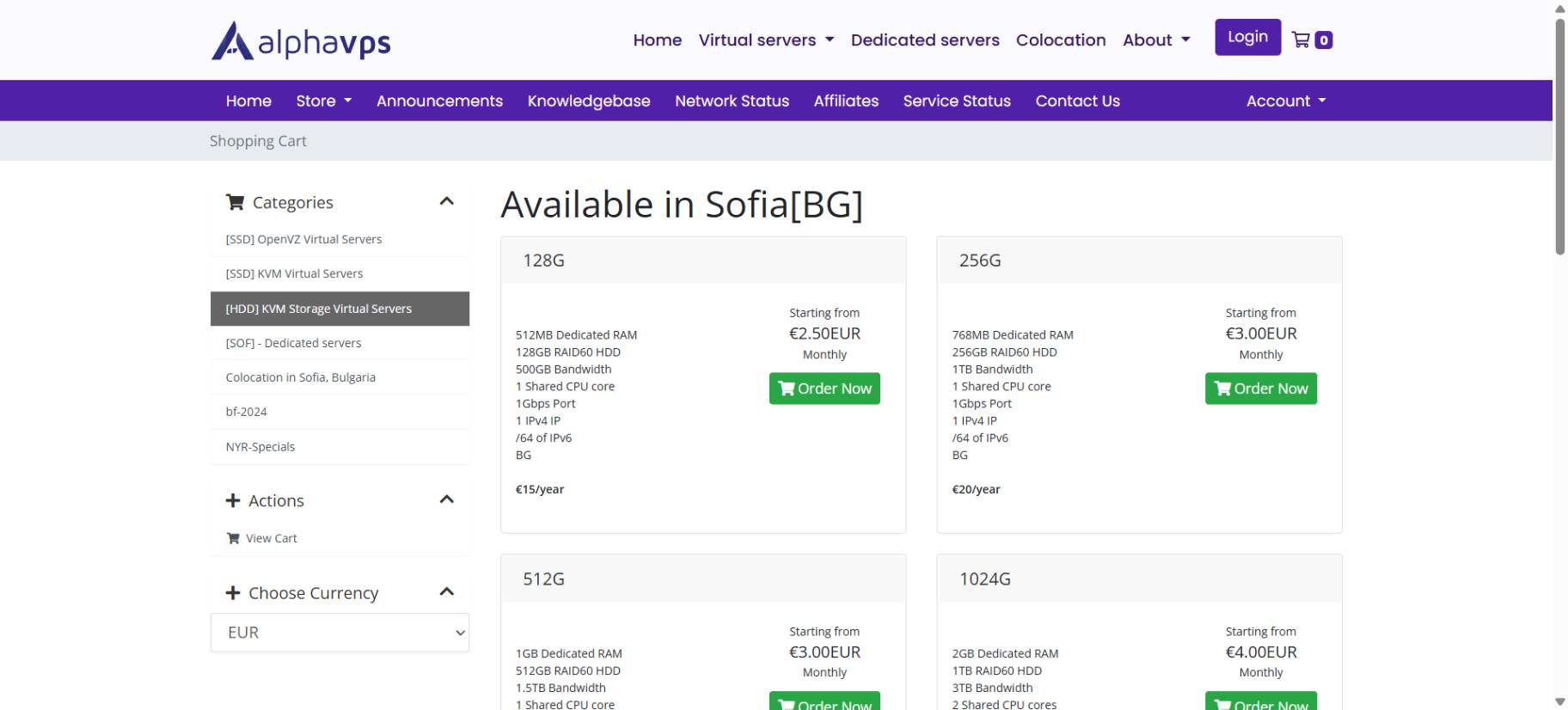Click the Shopping Cart breadcrumb
The image size is (1568, 710).
click(x=258, y=141)
